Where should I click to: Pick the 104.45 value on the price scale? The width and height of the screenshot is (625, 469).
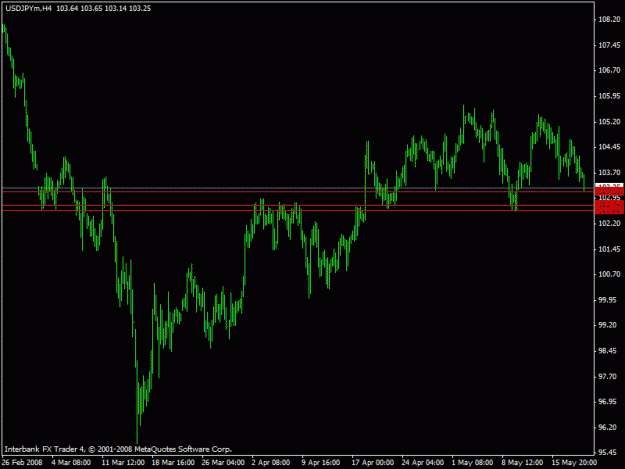coord(609,147)
